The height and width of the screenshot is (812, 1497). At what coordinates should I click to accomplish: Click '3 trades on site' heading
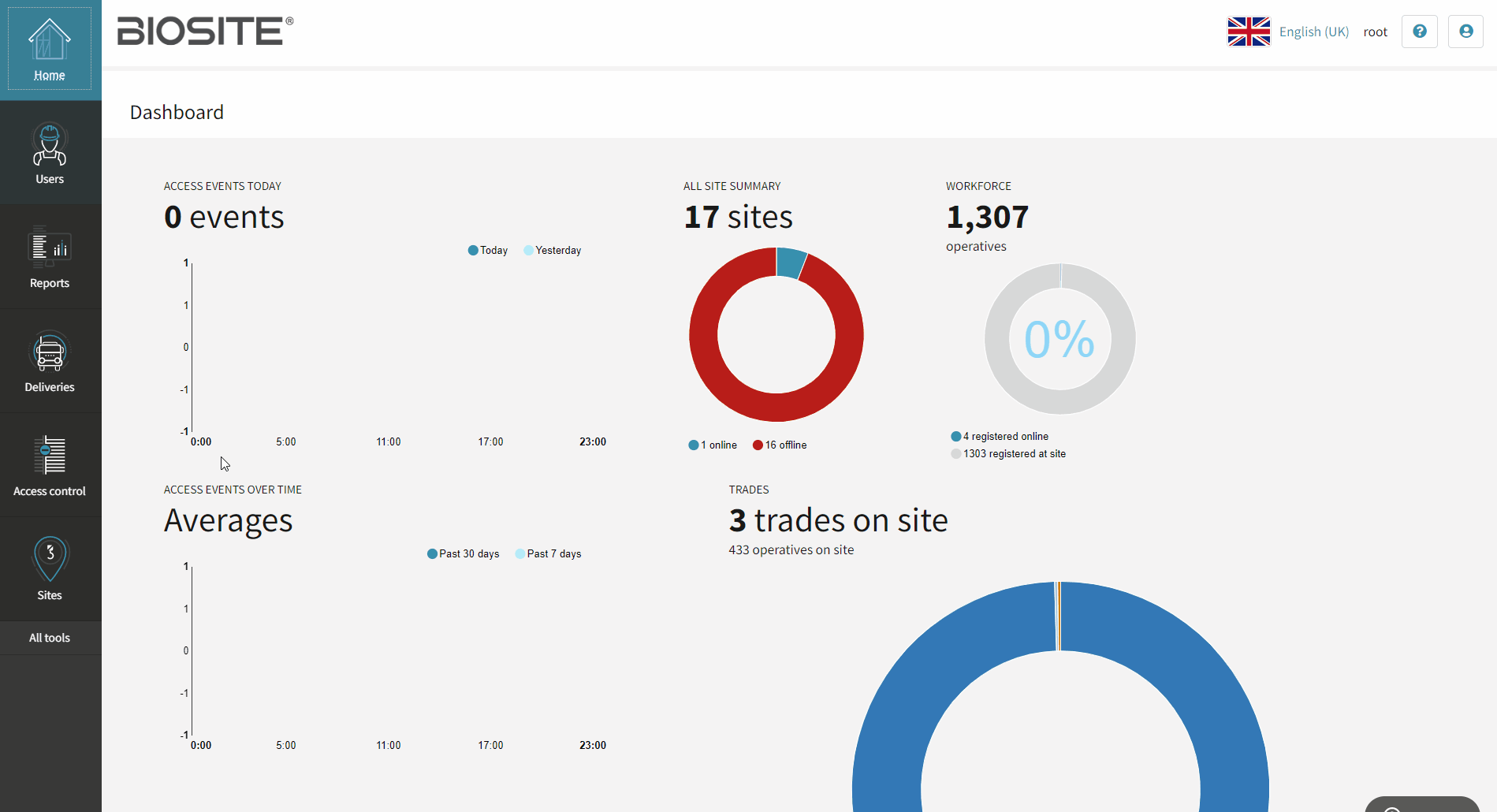point(838,520)
